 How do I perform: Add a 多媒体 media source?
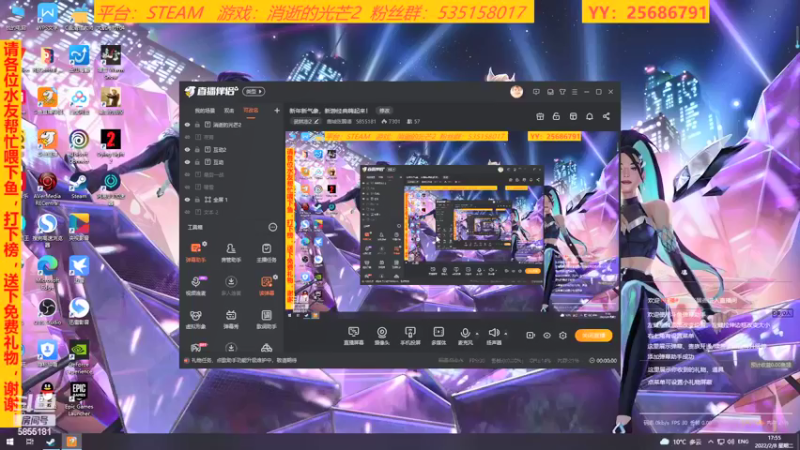[438, 336]
